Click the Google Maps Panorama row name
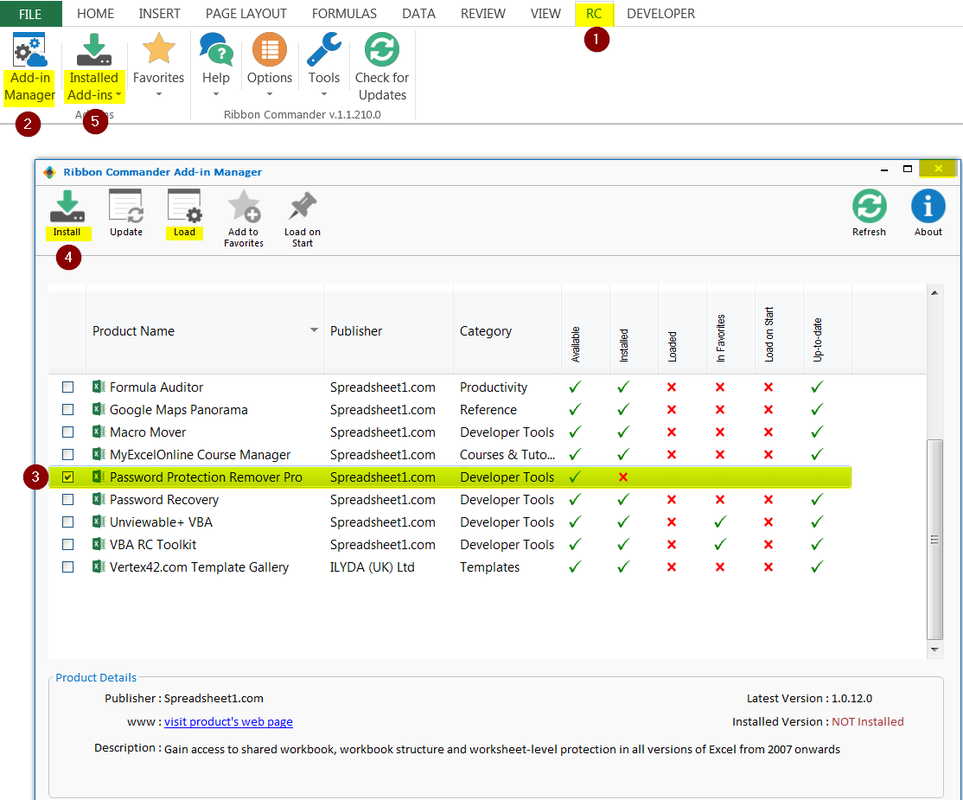The image size is (963, 800). (179, 410)
